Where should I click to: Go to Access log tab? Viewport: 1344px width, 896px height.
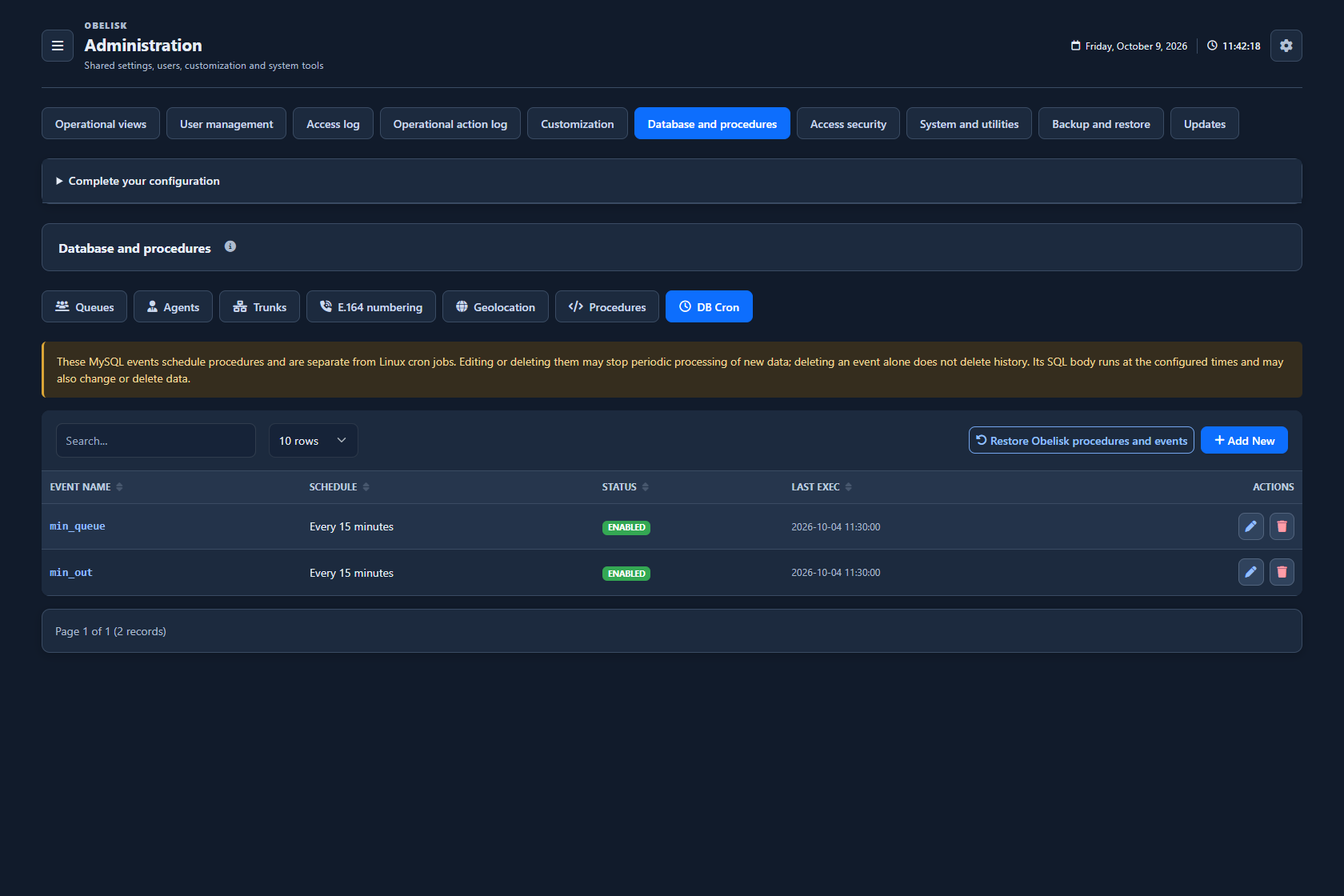333,123
